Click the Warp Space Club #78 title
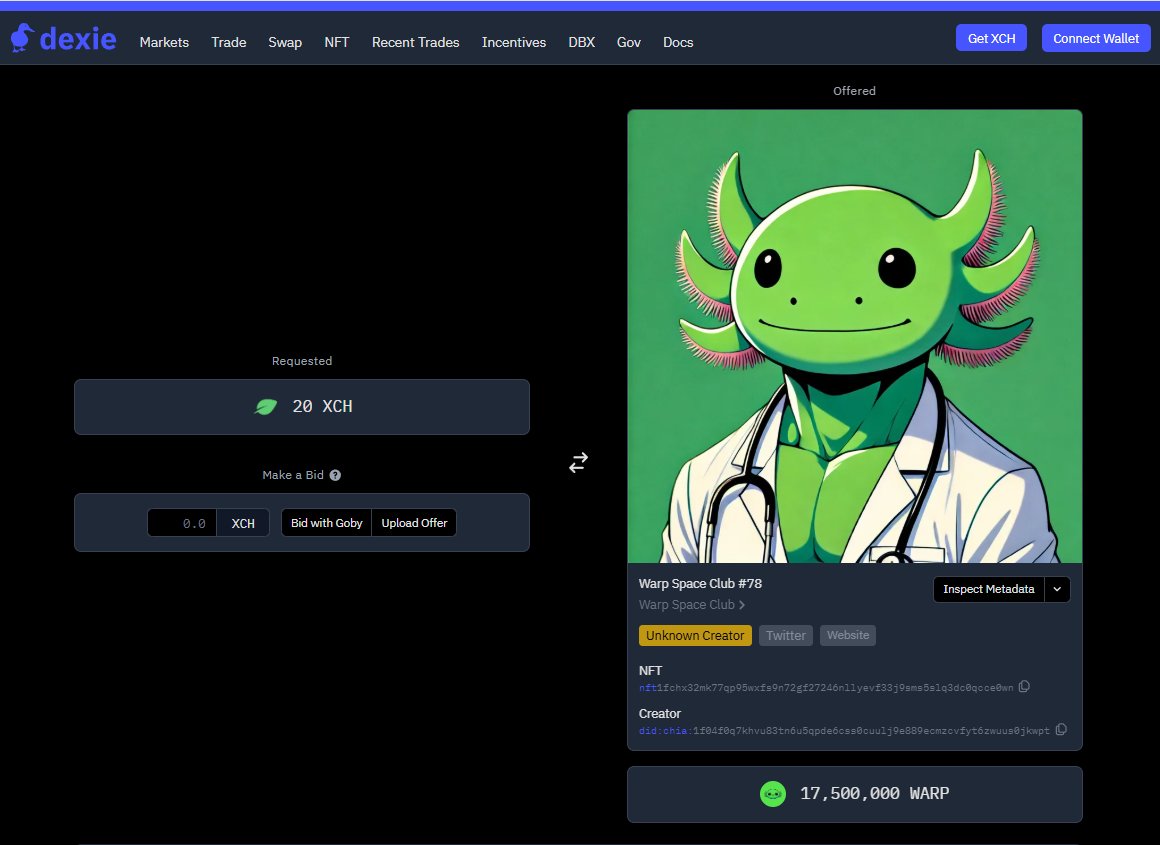The image size is (1160, 845). 700,584
